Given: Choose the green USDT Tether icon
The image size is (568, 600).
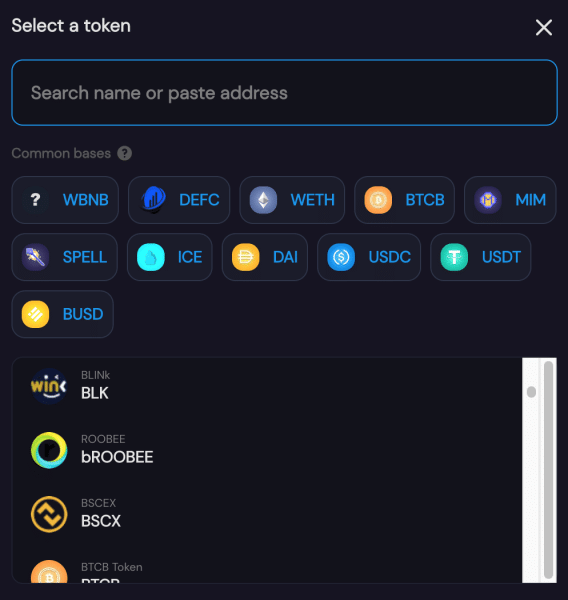Looking at the screenshot, I should click(454, 257).
